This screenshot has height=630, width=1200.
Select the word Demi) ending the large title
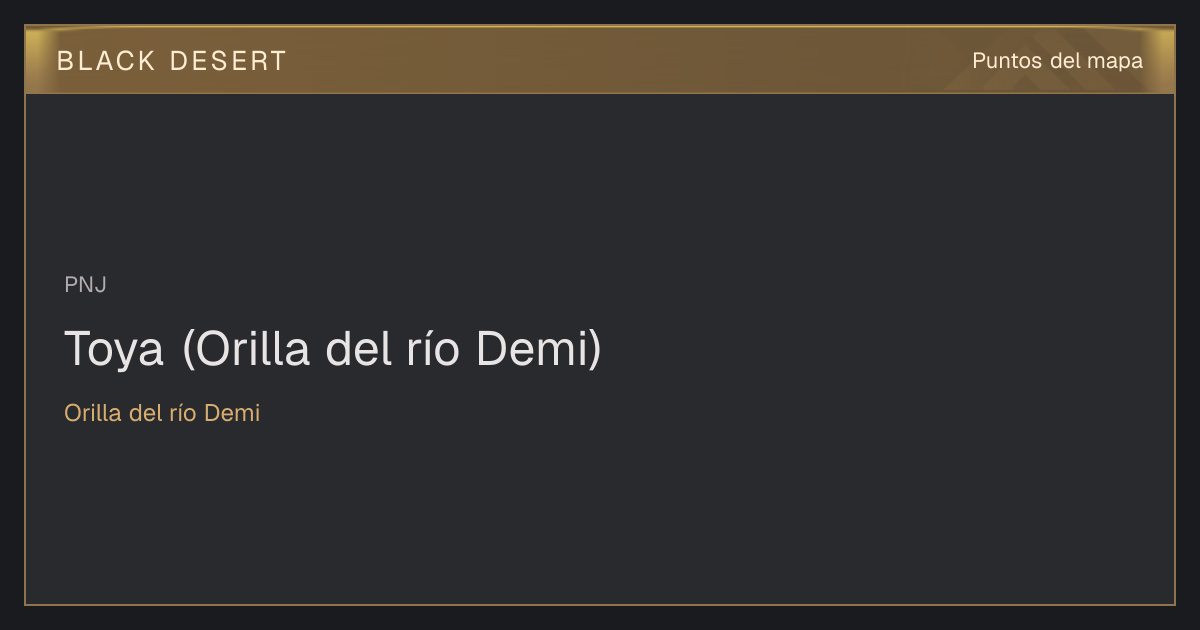[539, 349]
